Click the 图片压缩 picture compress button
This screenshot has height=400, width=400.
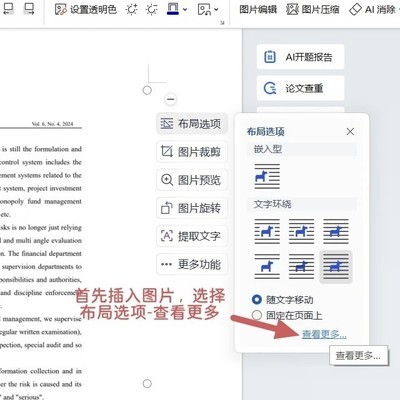click(x=313, y=9)
